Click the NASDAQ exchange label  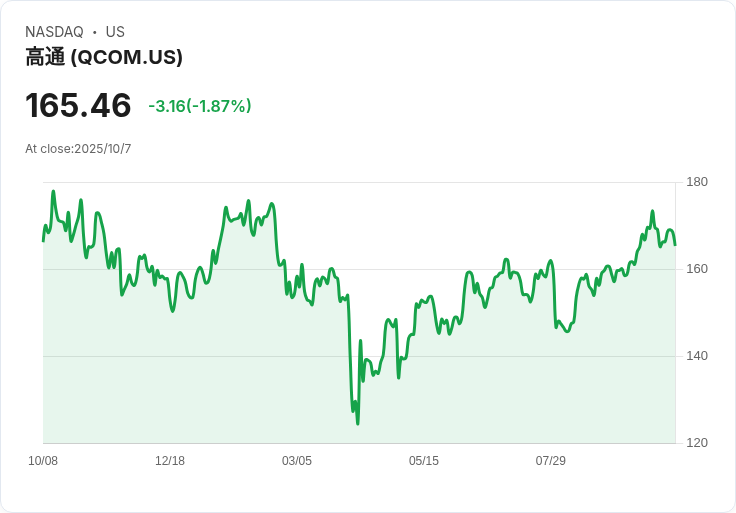(54, 32)
